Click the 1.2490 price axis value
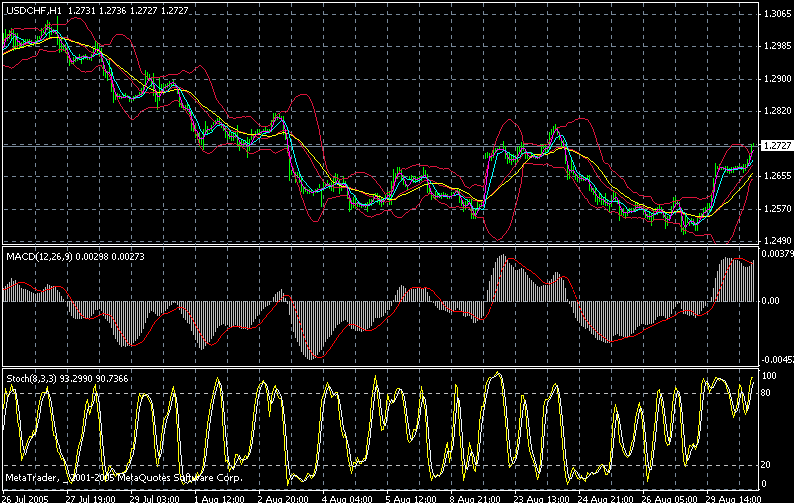This screenshot has width=794, height=503. tap(777, 241)
